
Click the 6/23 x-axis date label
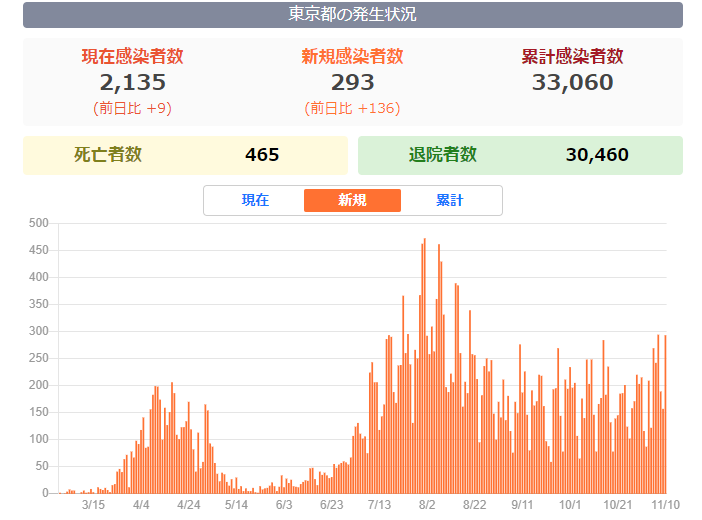331,505
